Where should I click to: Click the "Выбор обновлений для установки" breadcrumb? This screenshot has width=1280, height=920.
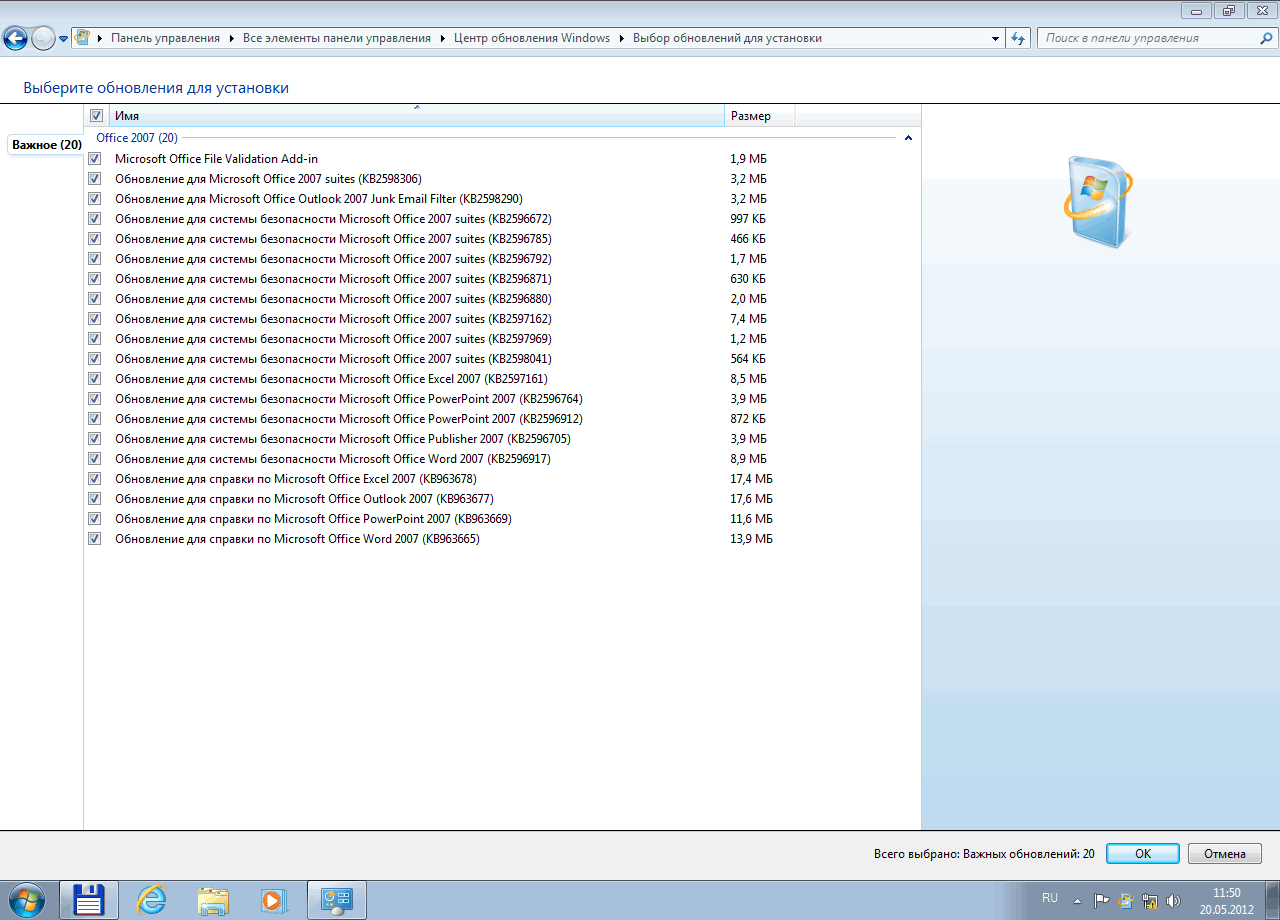click(727, 38)
